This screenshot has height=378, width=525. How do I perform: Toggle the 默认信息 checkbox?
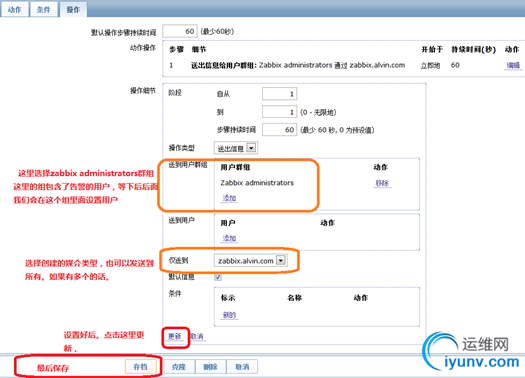pos(218,277)
